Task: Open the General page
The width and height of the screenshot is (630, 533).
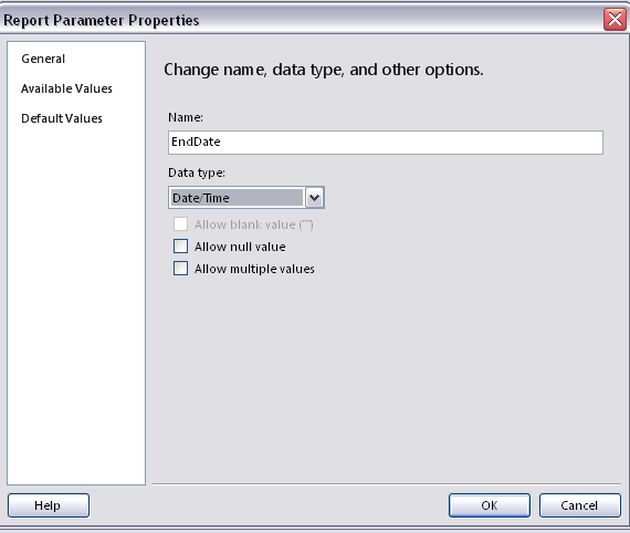Action: [x=43, y=59]
